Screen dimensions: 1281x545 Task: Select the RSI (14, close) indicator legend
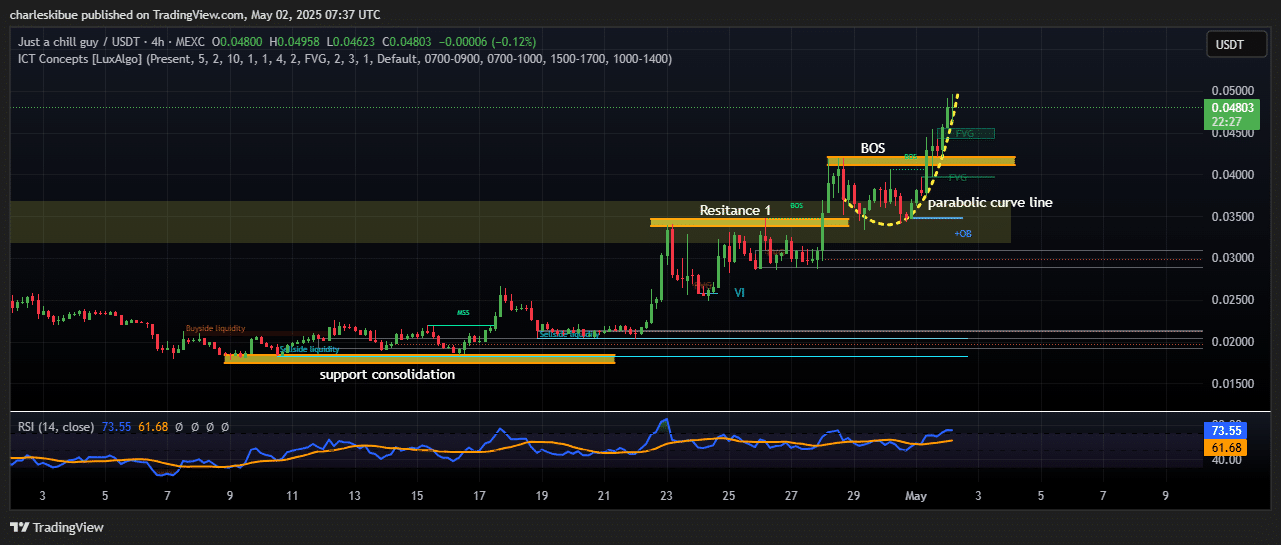point(56,426)
